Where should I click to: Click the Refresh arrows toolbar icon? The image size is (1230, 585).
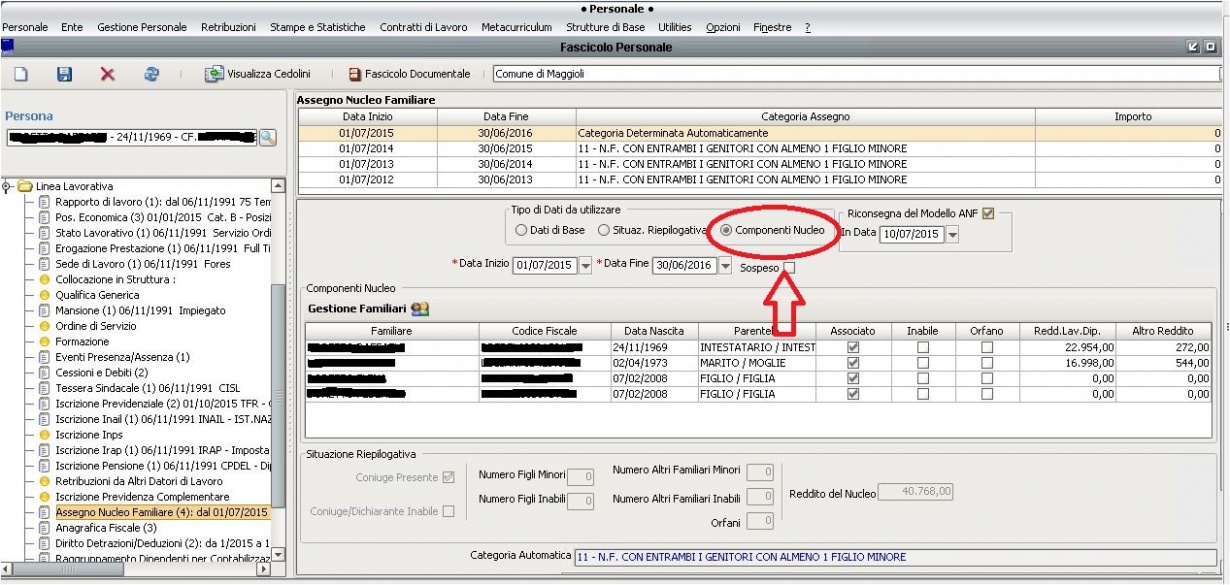point(151,74)
